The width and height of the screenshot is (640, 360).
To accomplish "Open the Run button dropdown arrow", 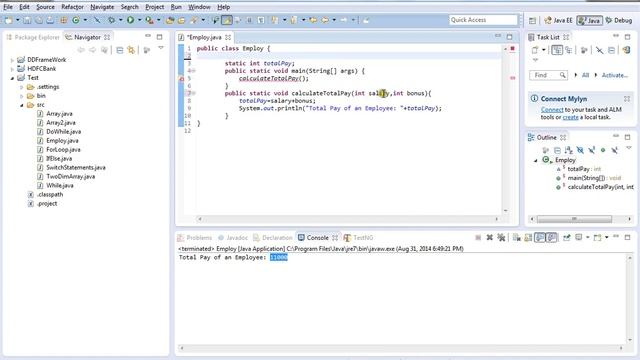I will tap(139, 20).
